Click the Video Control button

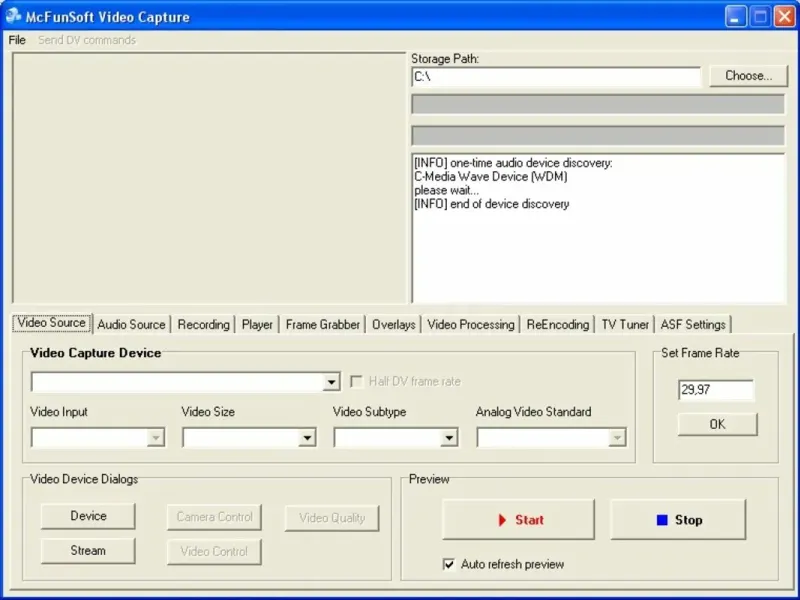pyautogui.click(x=214, y=552)
